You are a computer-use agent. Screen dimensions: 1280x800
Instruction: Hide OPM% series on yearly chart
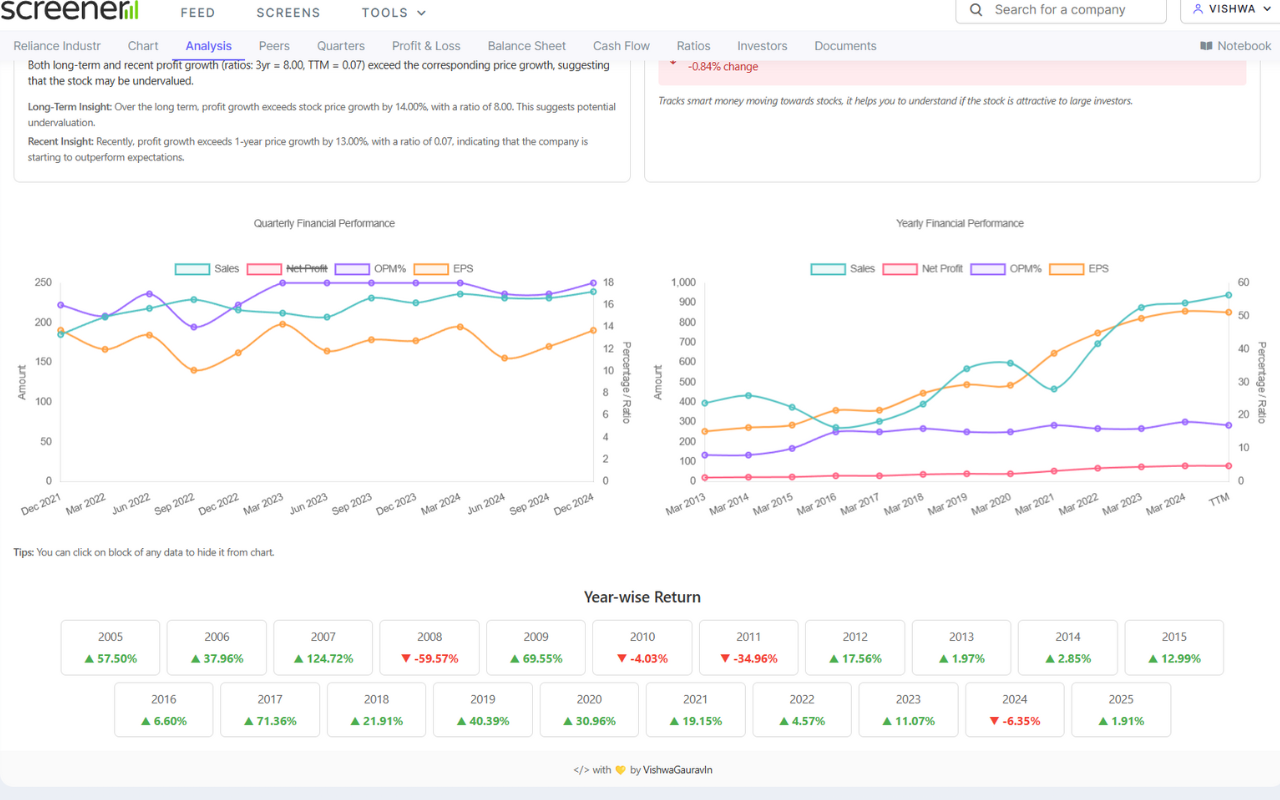[1009, 268]
